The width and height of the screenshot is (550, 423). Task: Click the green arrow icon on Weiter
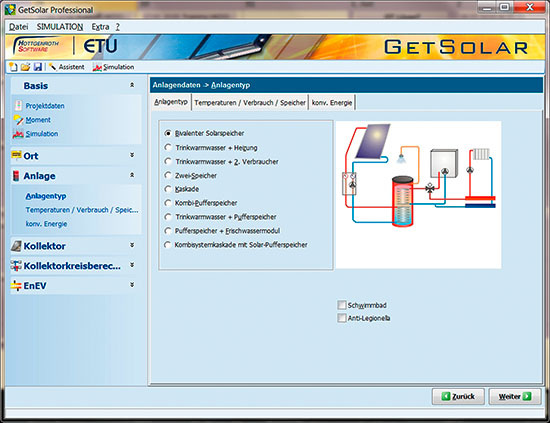[527, 396]
